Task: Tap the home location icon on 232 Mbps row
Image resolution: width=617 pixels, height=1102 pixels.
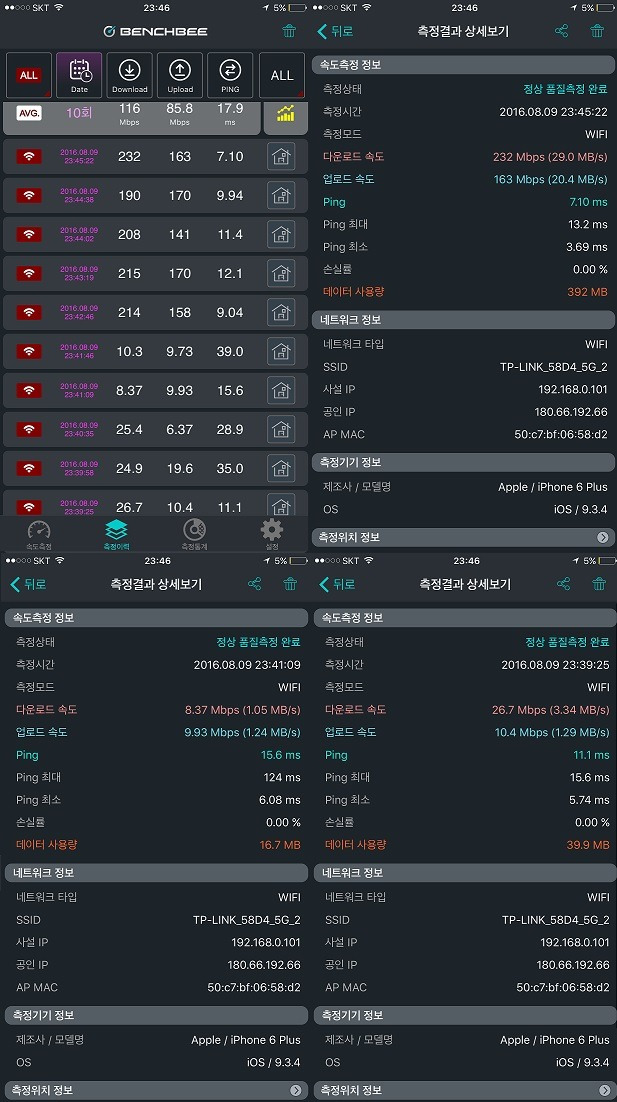Action: (x=281, y=157)
